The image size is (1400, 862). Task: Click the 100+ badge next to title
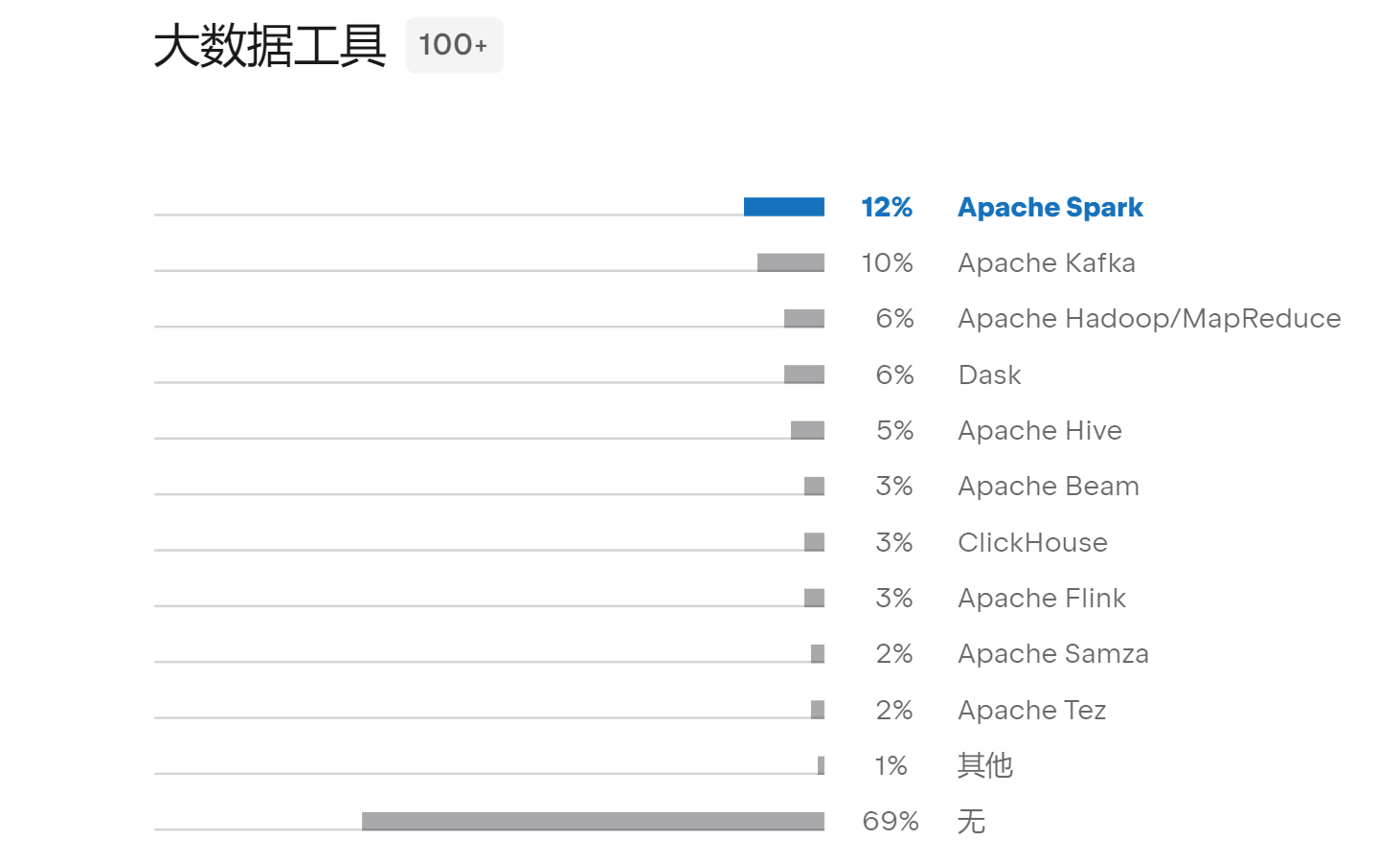[454, 45]
